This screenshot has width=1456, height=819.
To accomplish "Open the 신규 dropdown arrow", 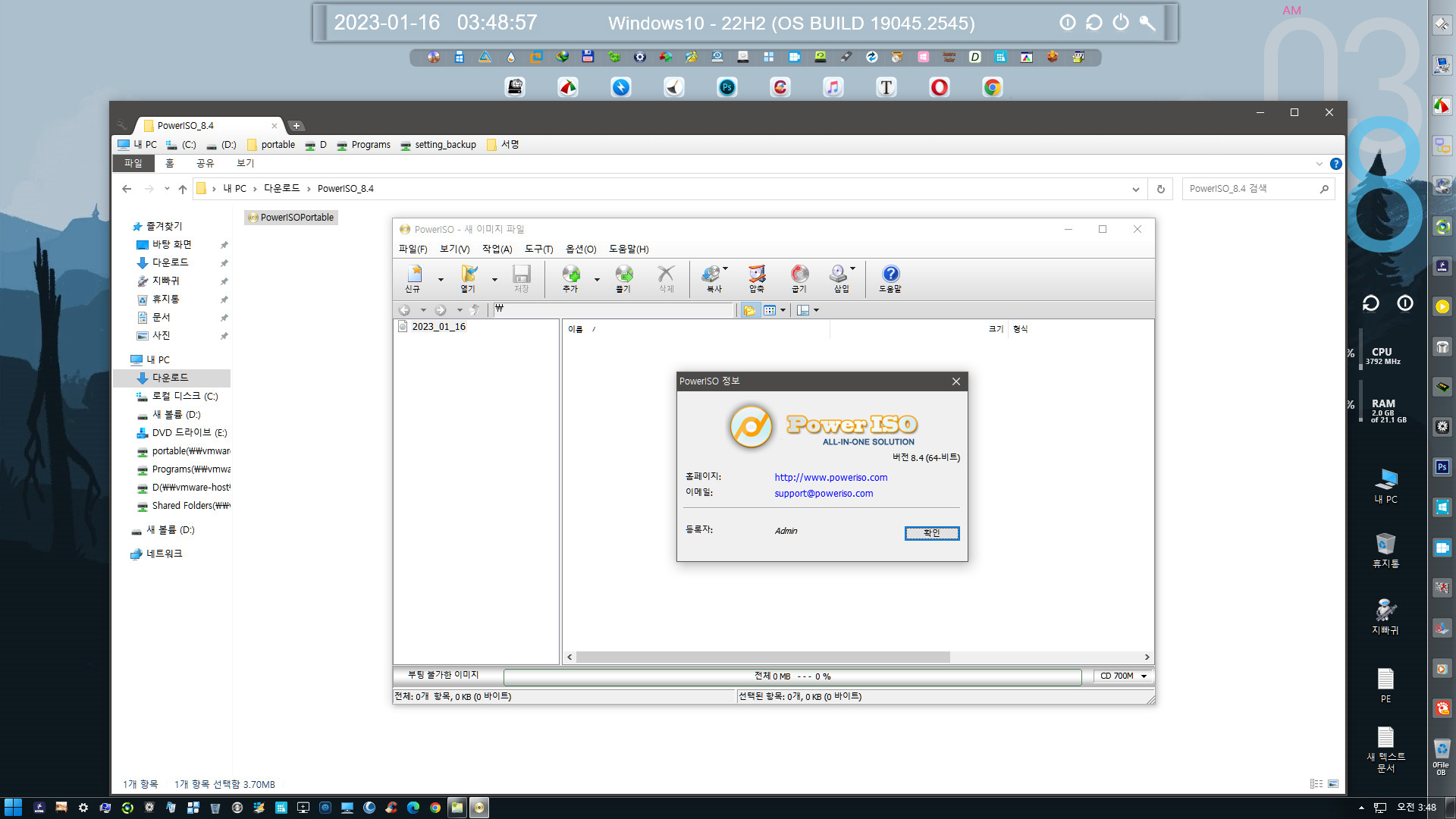I will point(441,280).
